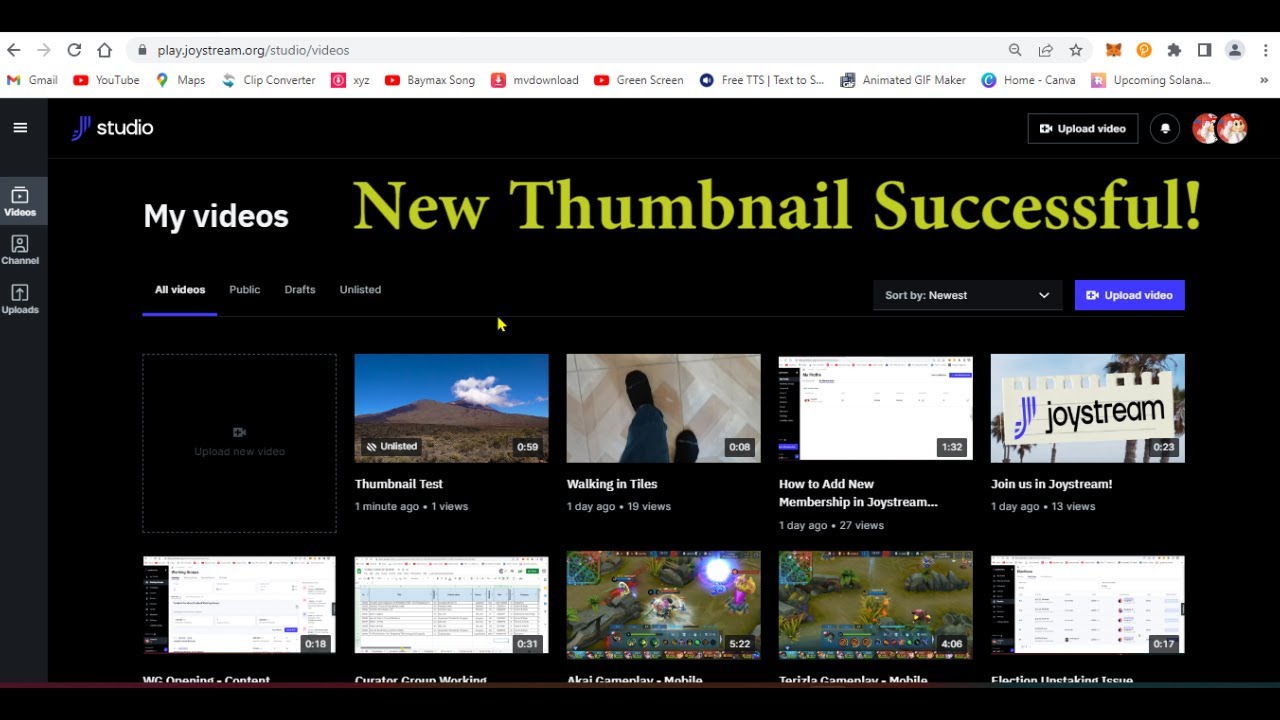Switch to the Unlisted tab
The image size is (1280, 720).
[360, 290]
